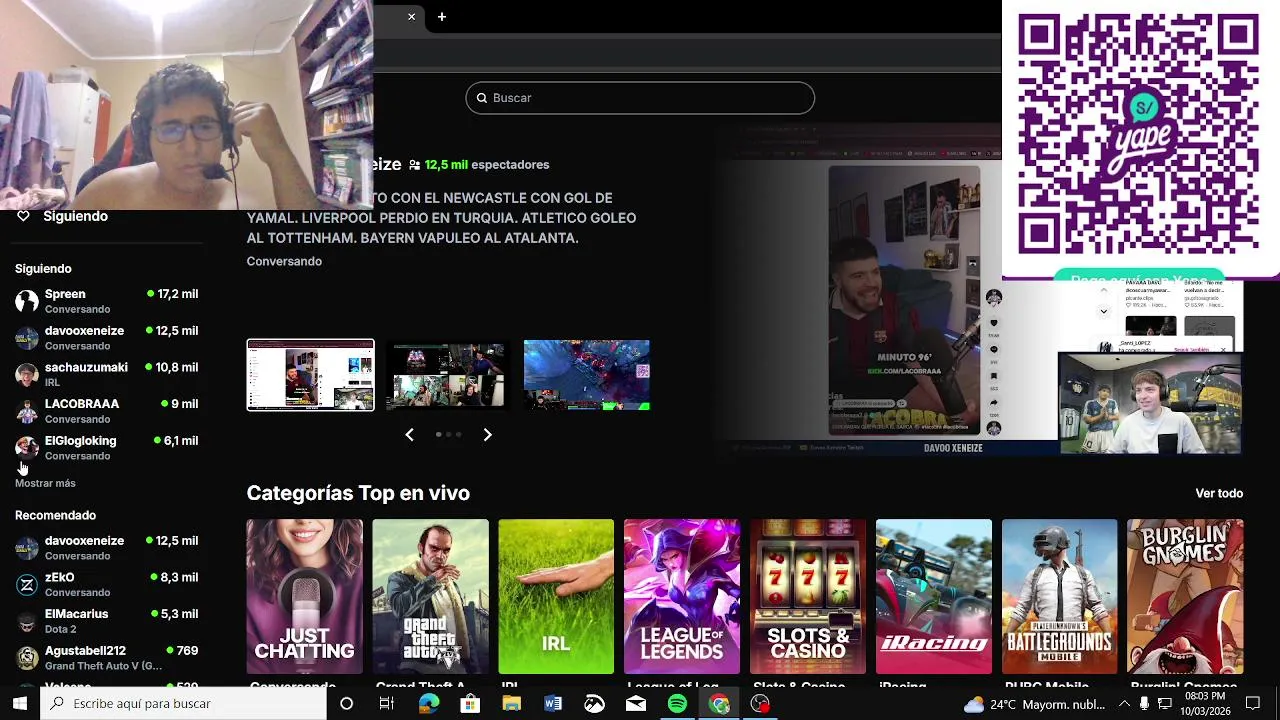The height and width of the screenshot is (720, 1280).
Task: Open the weather widget showing 24°C
Action: [1034, 704]
